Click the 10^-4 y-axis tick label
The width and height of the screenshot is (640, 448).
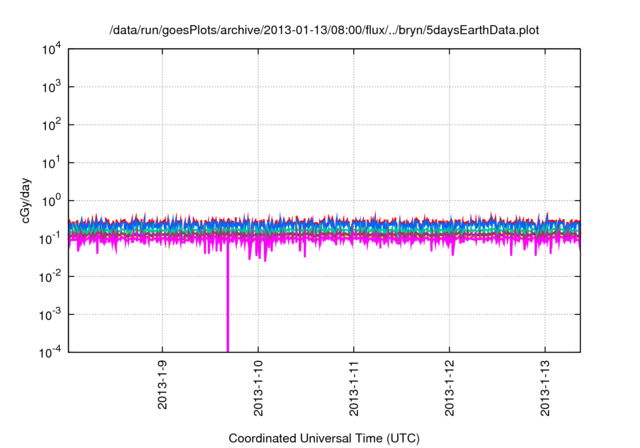[51, 352]
